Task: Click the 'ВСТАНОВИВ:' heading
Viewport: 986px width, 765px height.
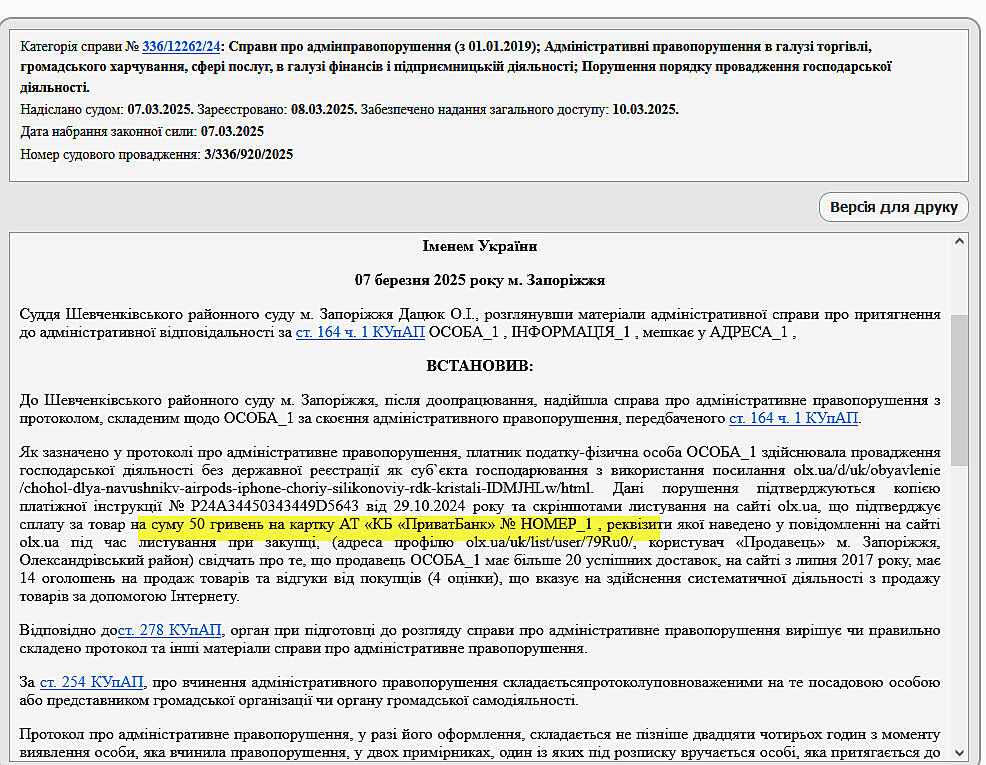Action: click(x=480, y=366)
